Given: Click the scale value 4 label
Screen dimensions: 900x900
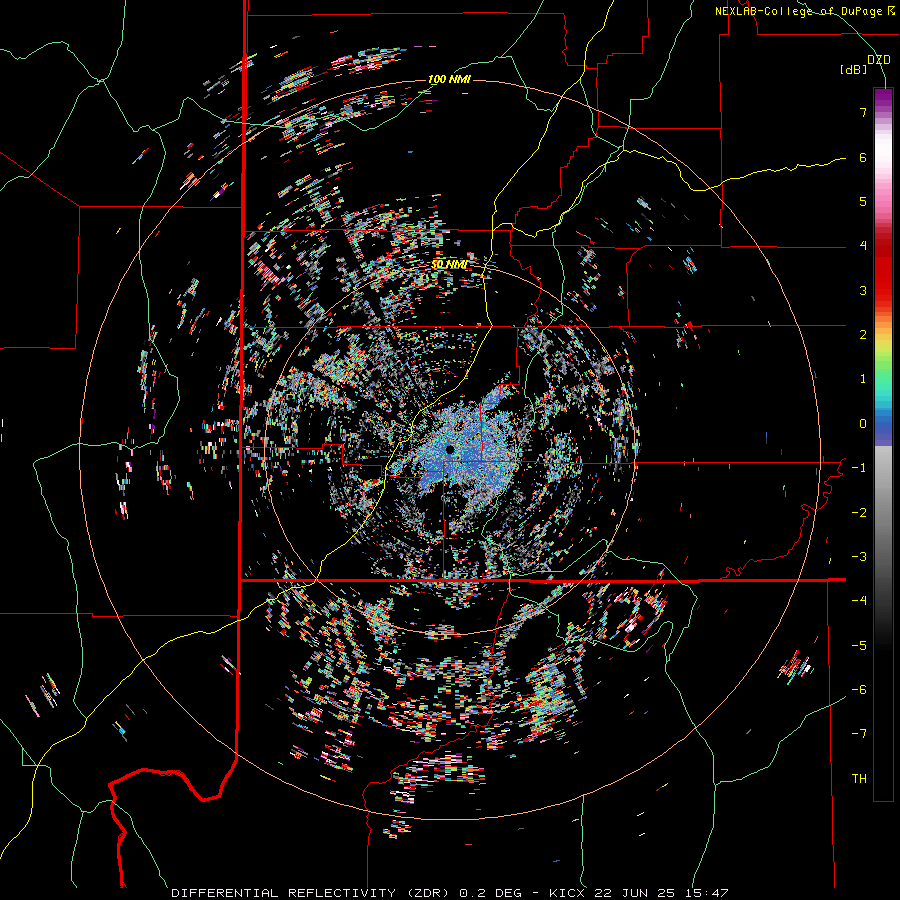Looking at the screenshot, I should (863, 246).
